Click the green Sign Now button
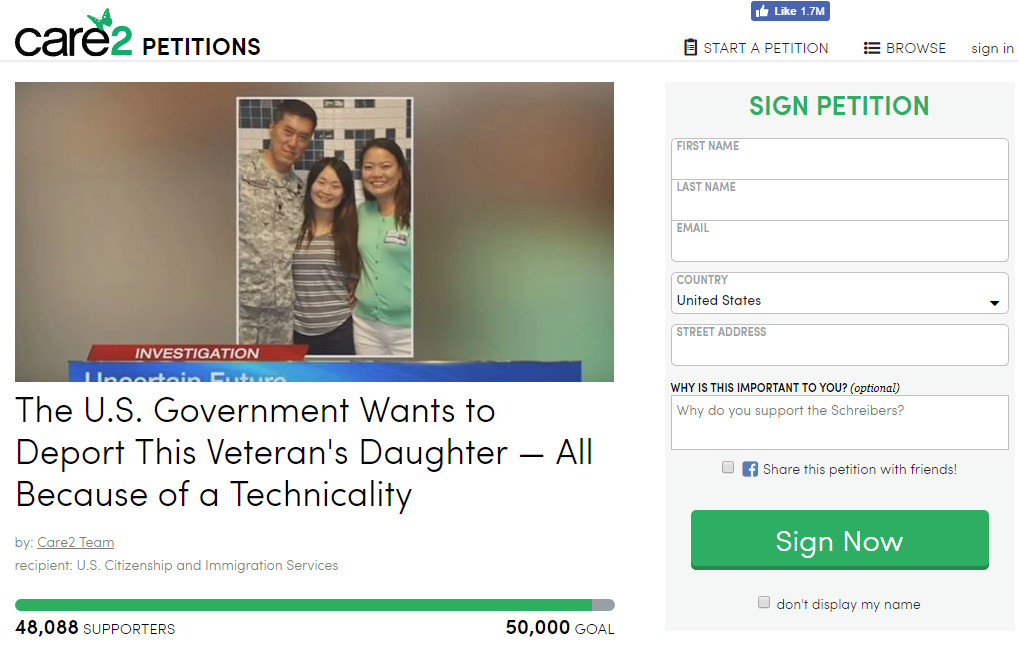The width and height of the screenshot is (1019, 649). tap(840, 540)
